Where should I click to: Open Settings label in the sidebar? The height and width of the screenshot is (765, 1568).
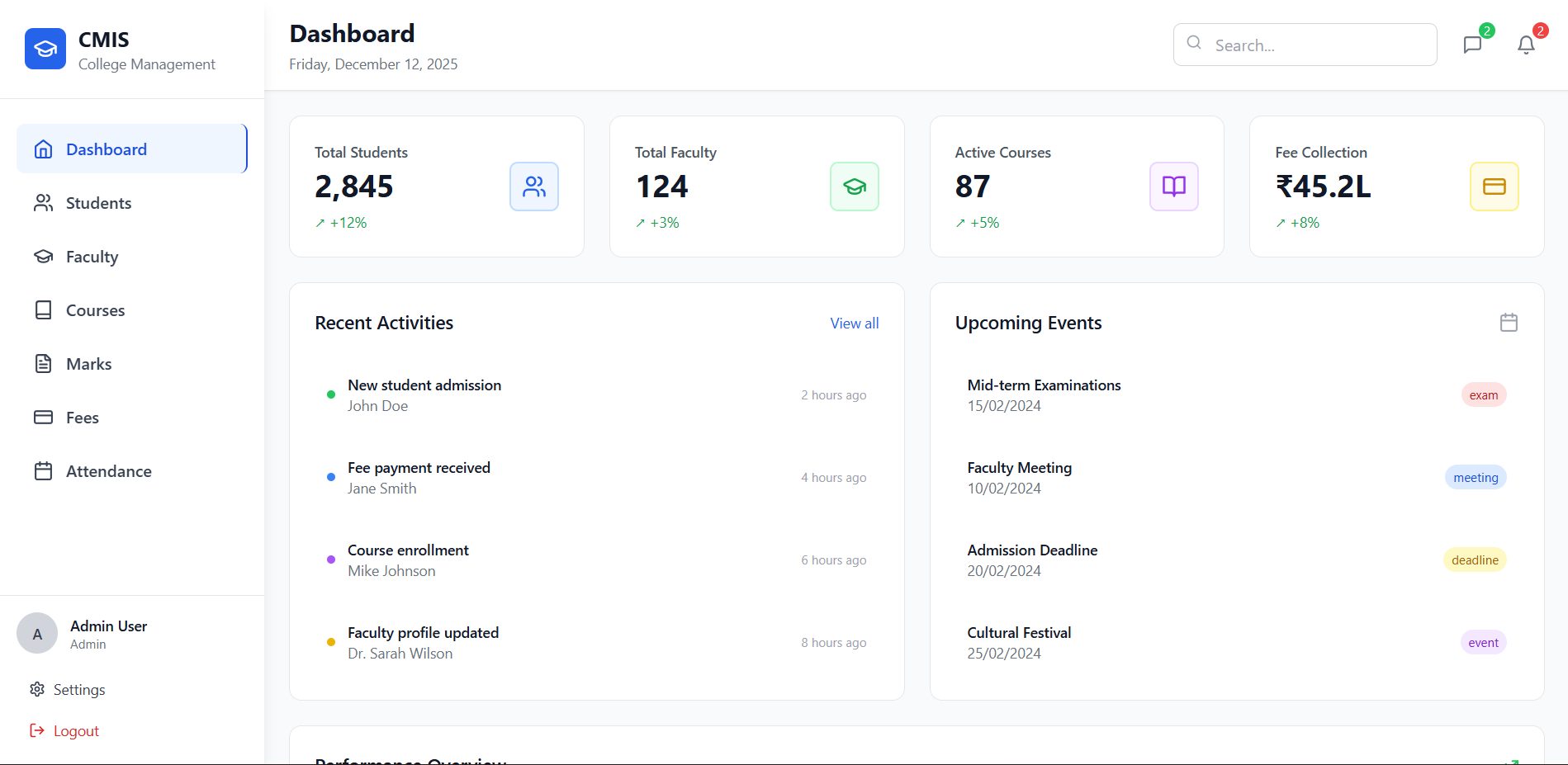point(79,690)
